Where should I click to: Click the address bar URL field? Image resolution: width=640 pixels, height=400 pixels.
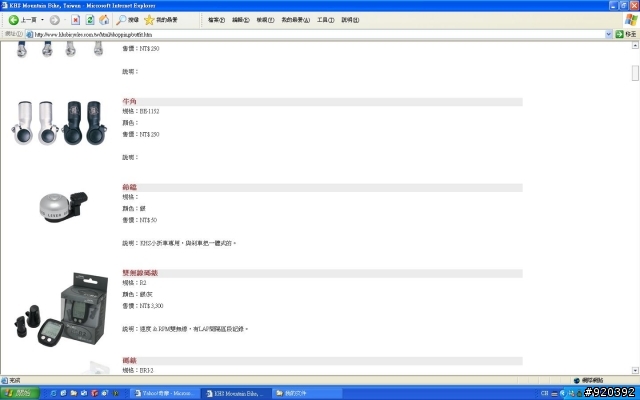[x=318, y=34]
